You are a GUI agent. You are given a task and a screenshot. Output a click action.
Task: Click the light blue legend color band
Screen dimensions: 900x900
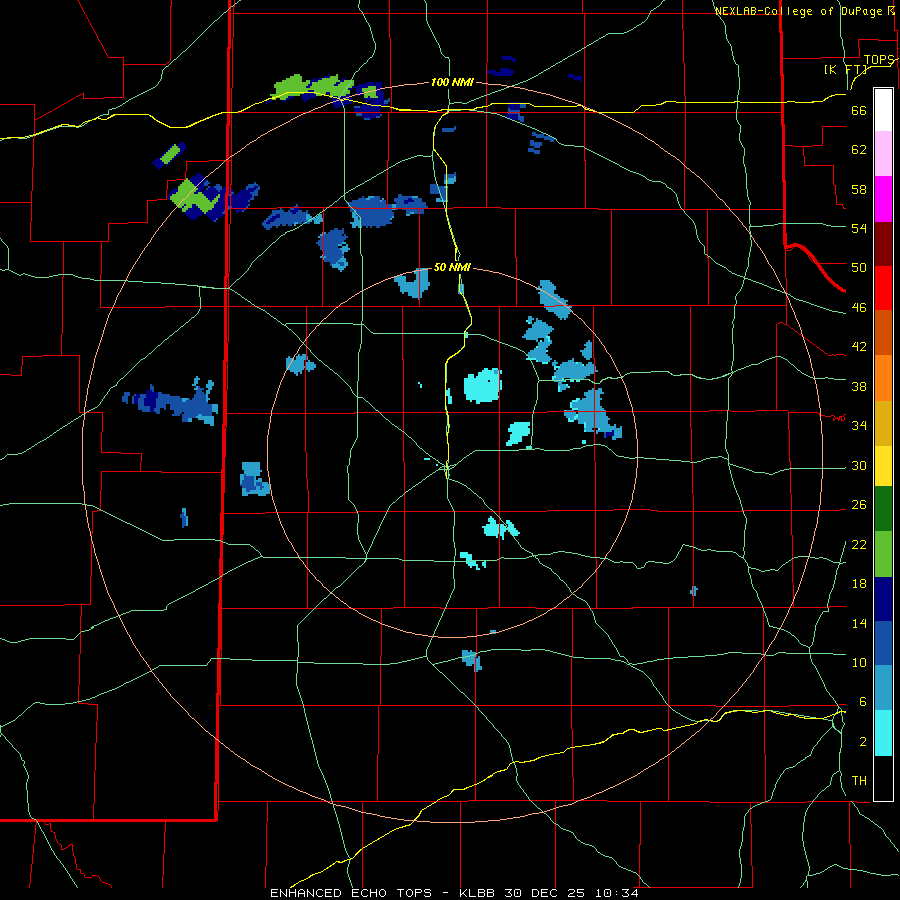tap(883, 688)
